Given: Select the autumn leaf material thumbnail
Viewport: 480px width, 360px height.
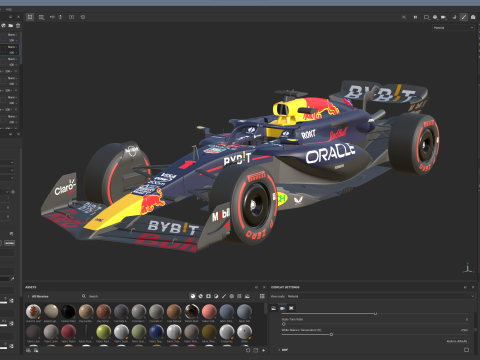Looking at the screenshot, I should click(33, 311).
